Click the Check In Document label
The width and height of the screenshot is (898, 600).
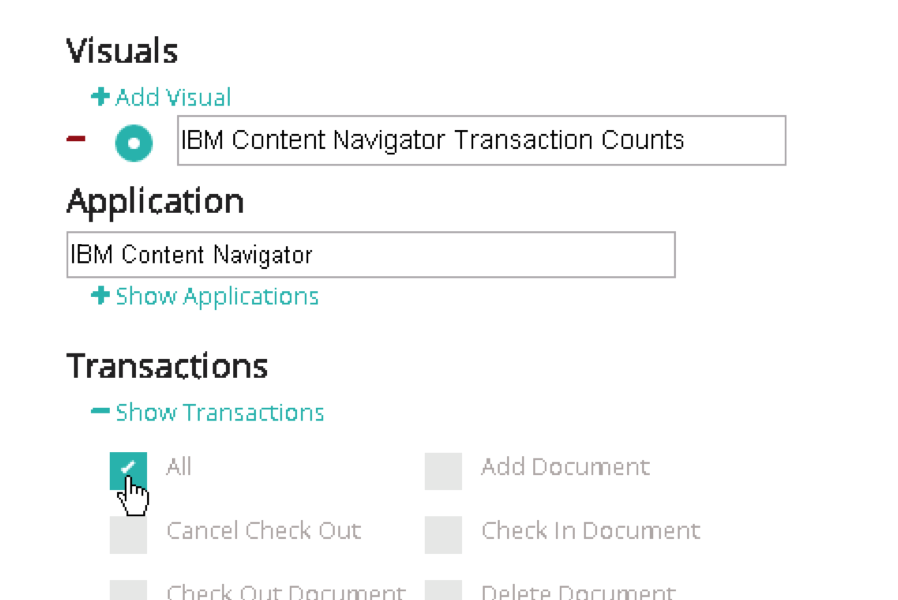(x=590, y=531)
